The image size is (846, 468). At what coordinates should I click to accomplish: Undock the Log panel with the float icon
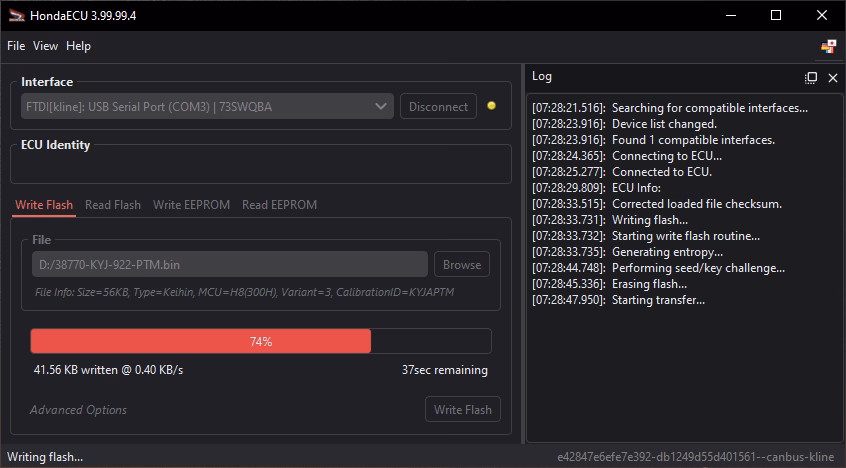tap(811, 77)
